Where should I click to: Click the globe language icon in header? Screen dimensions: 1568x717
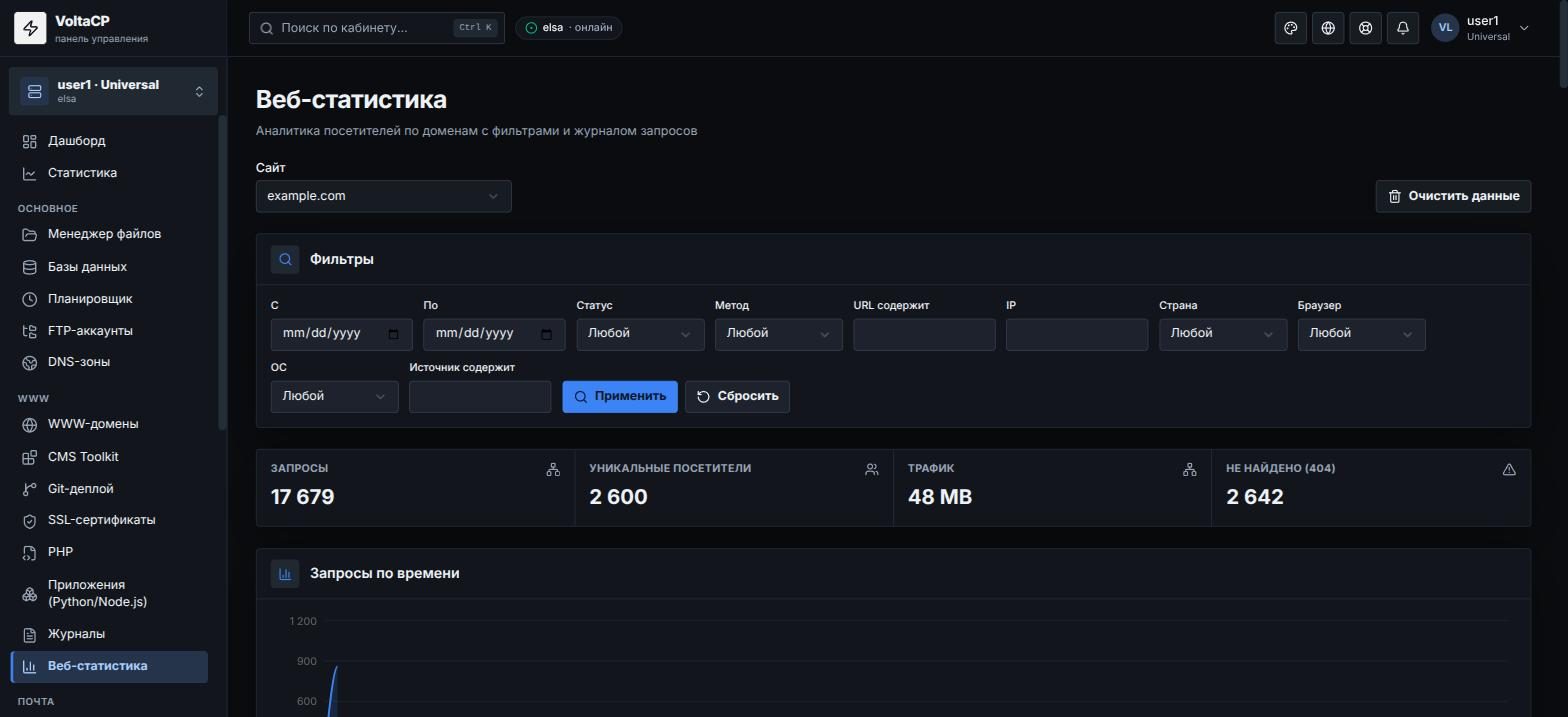(1328, 28)
